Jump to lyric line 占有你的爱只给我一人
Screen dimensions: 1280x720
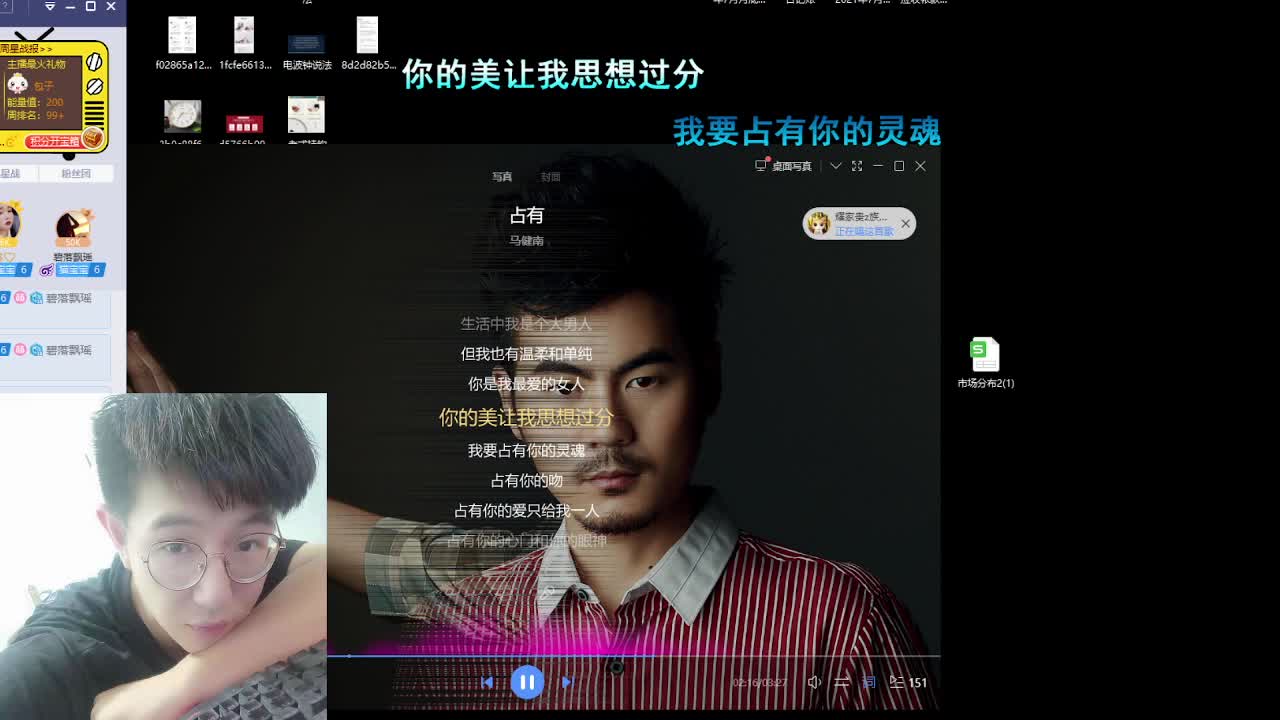(526, 511)
